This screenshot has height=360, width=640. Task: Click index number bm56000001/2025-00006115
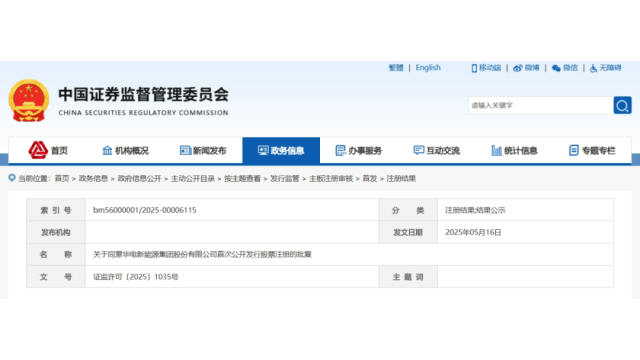click(x=144, y=210)
